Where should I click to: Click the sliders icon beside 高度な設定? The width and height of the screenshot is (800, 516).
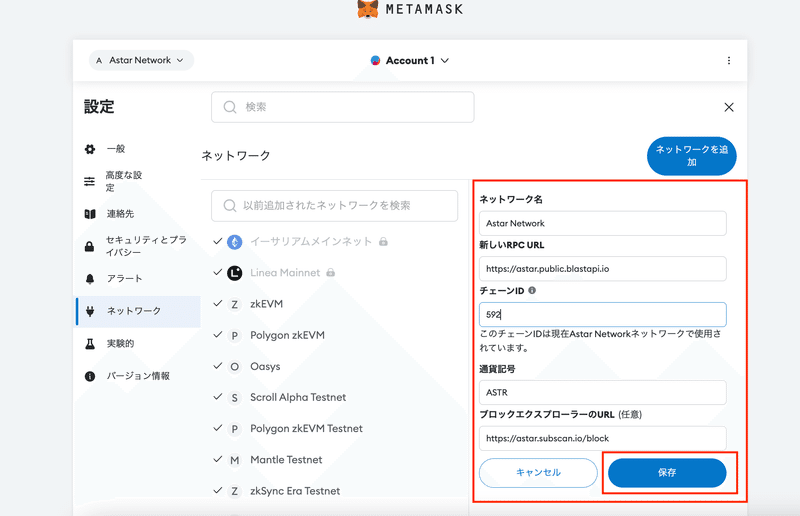90,181
